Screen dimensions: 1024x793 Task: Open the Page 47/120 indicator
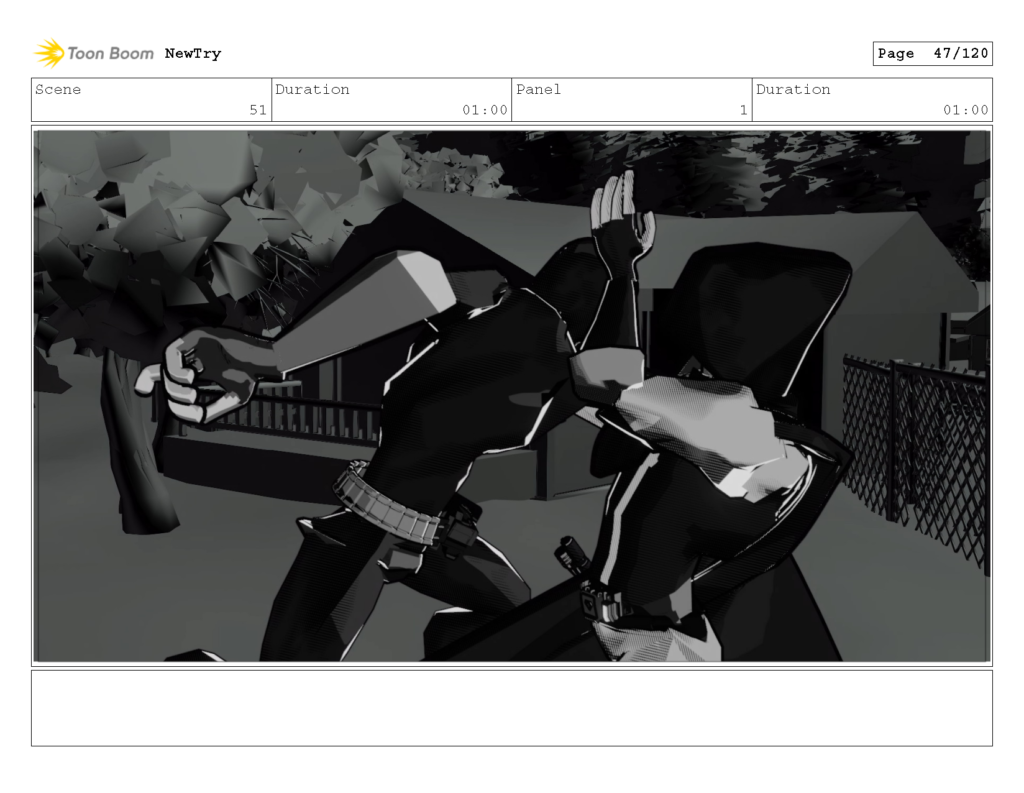(932, 53)
